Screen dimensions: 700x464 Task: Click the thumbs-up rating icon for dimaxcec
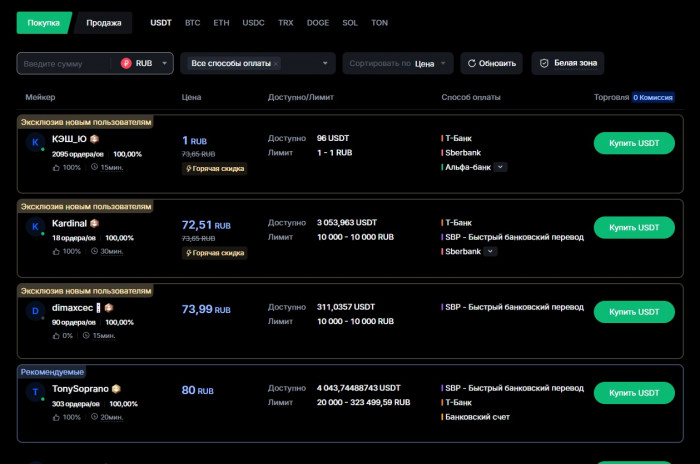click(56, 335)
